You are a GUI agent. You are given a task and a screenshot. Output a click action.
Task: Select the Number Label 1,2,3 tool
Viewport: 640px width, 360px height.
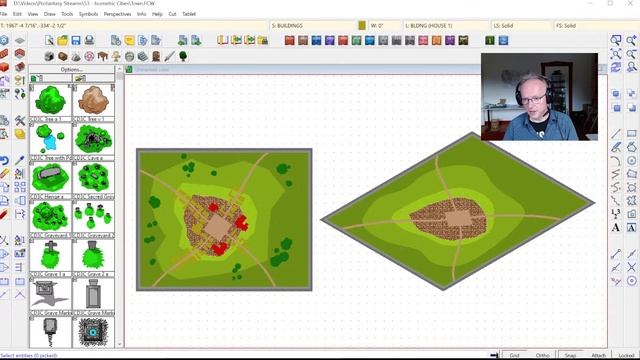click(x=616, y=214)
